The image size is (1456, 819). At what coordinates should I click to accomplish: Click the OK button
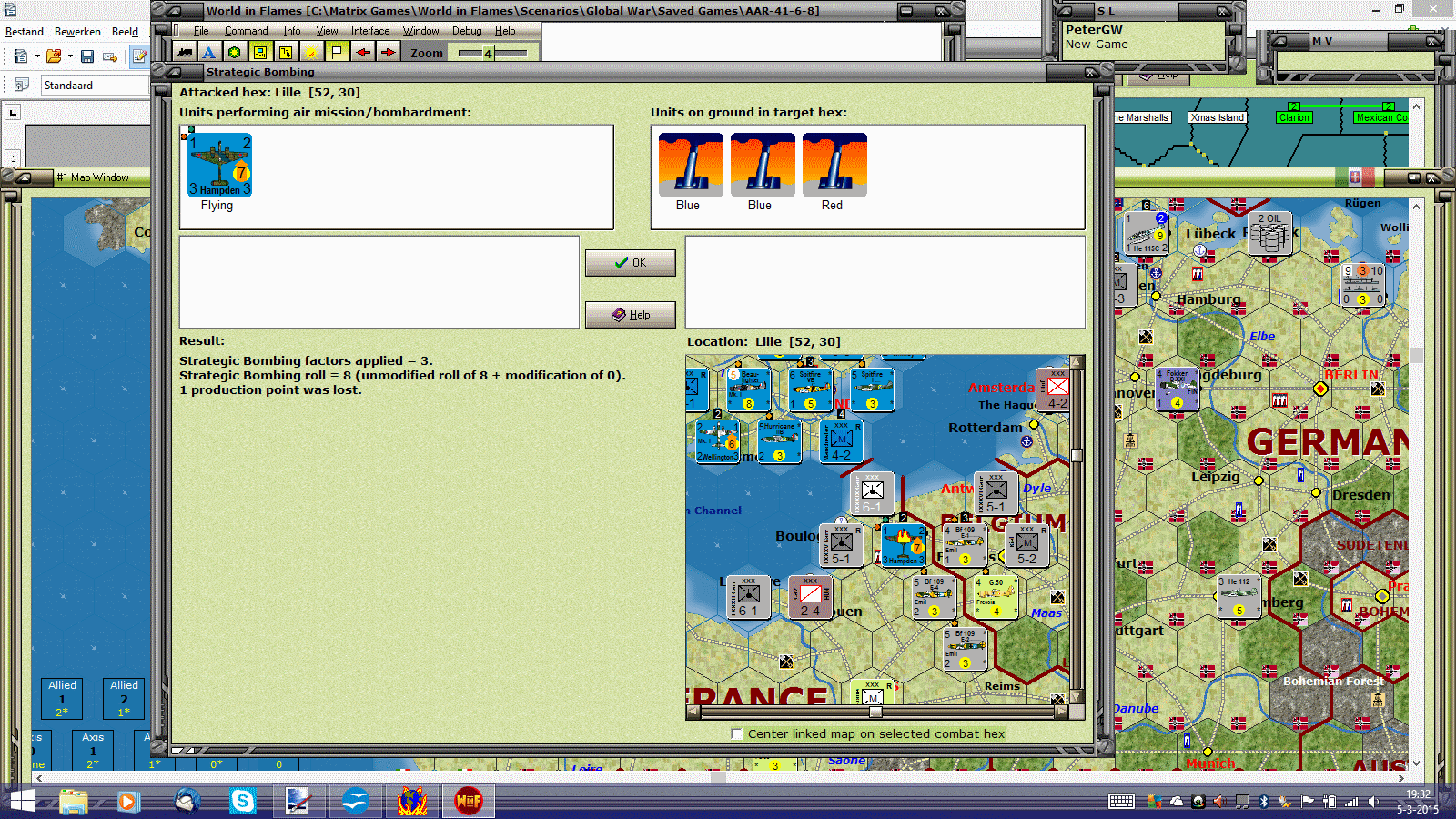[x=630, y=263]
